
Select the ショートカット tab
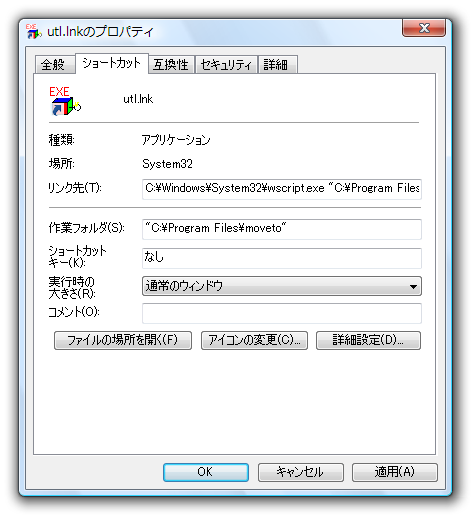[x=112, y=63]
